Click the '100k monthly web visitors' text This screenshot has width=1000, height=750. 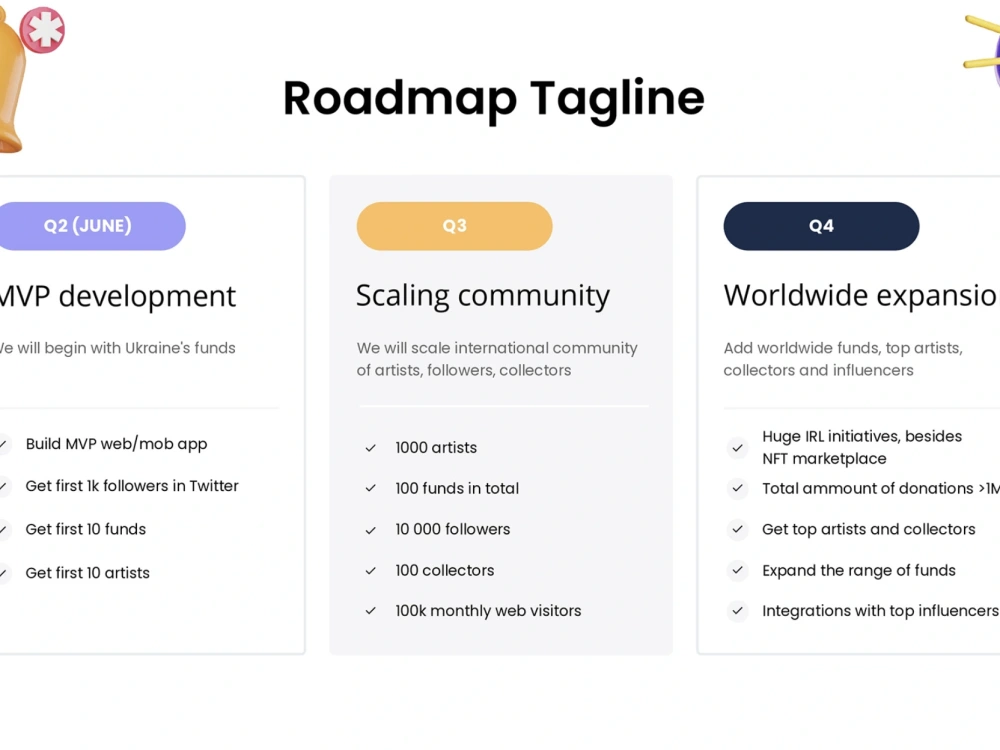pyautogui.click(x=488, y=611)
